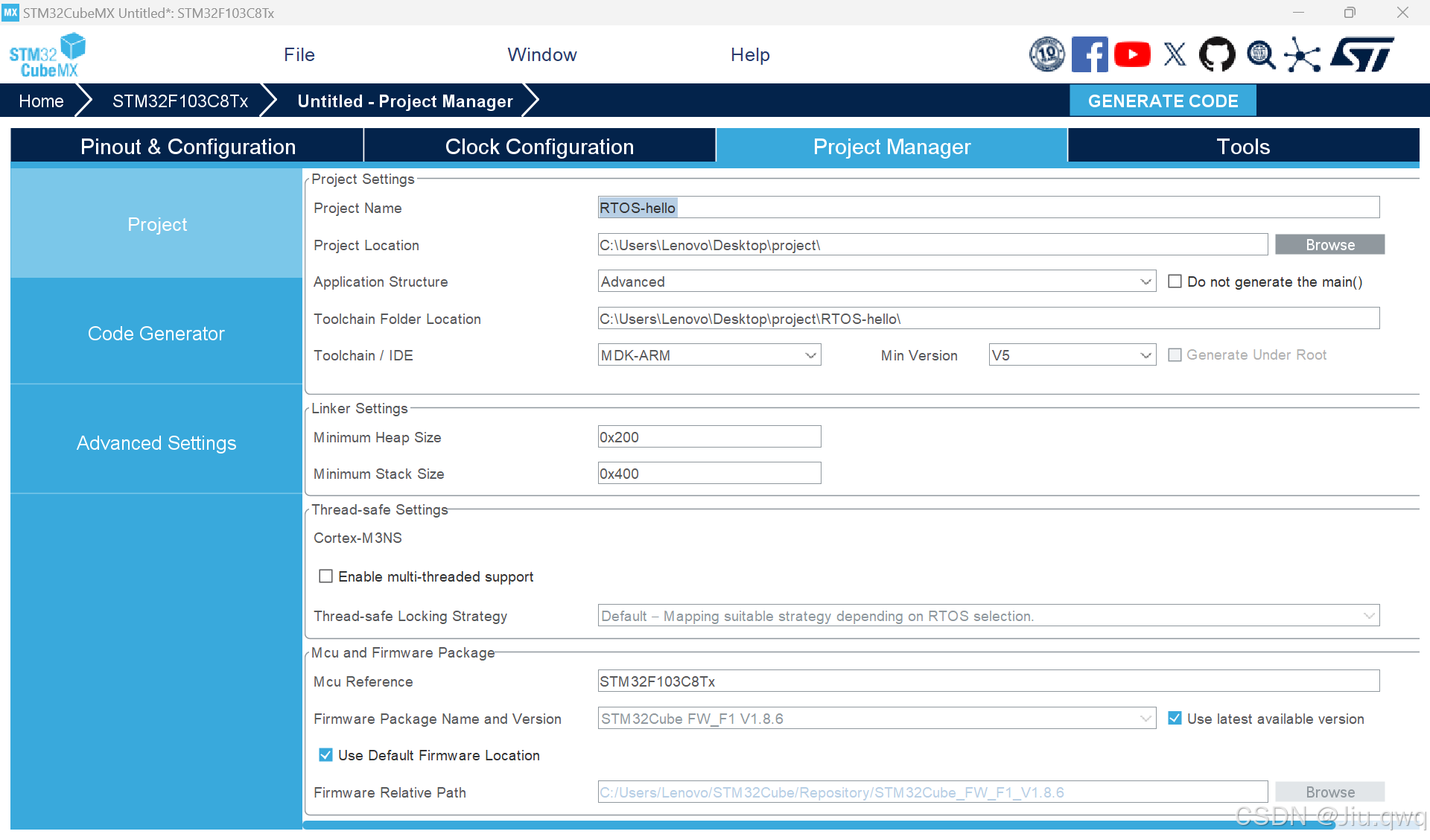Image resolution: width=1430 pixels, height=840 pixels.
Task: Click the 10th anniversary badge icon
Action: coord(1046,54)
